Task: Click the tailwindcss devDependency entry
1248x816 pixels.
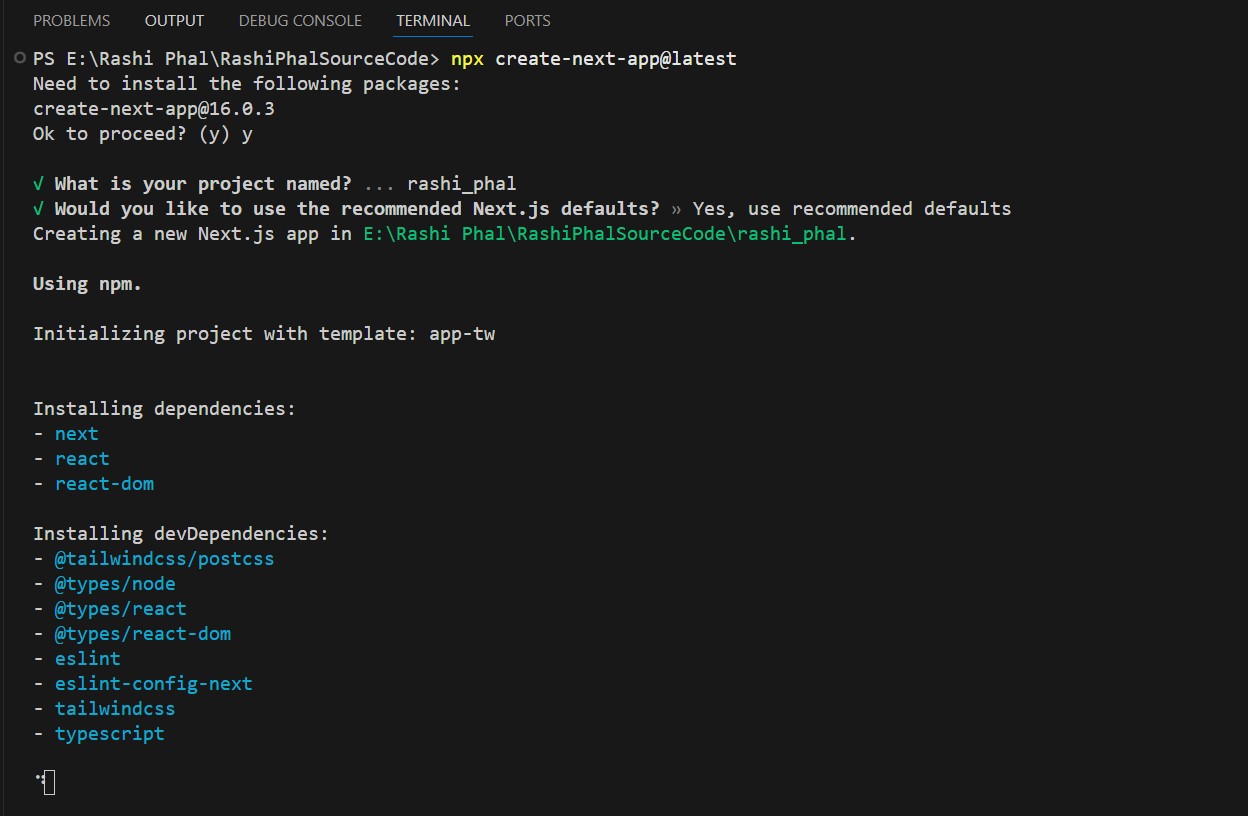Action: click(115, 709)
